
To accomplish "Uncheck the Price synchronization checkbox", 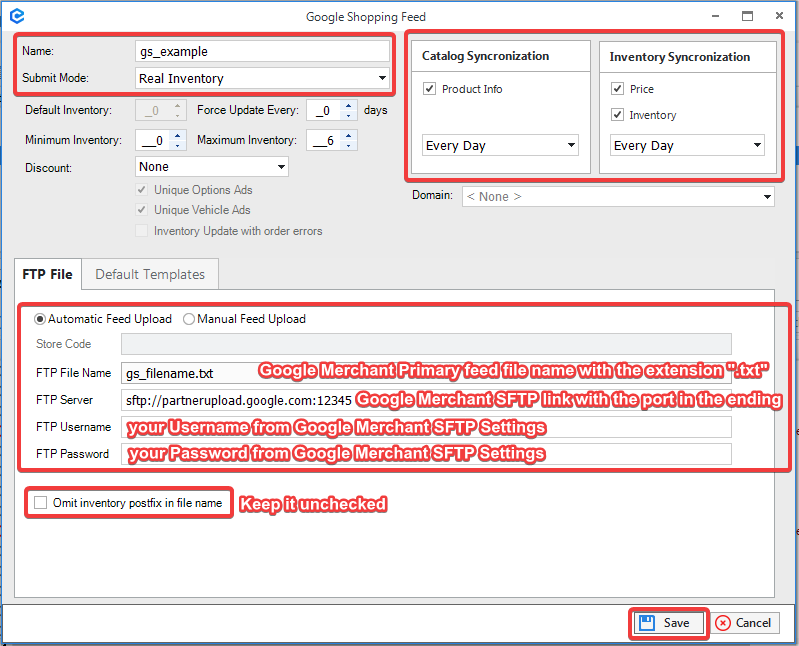I will pyautogui.click(x=617, y=89).
